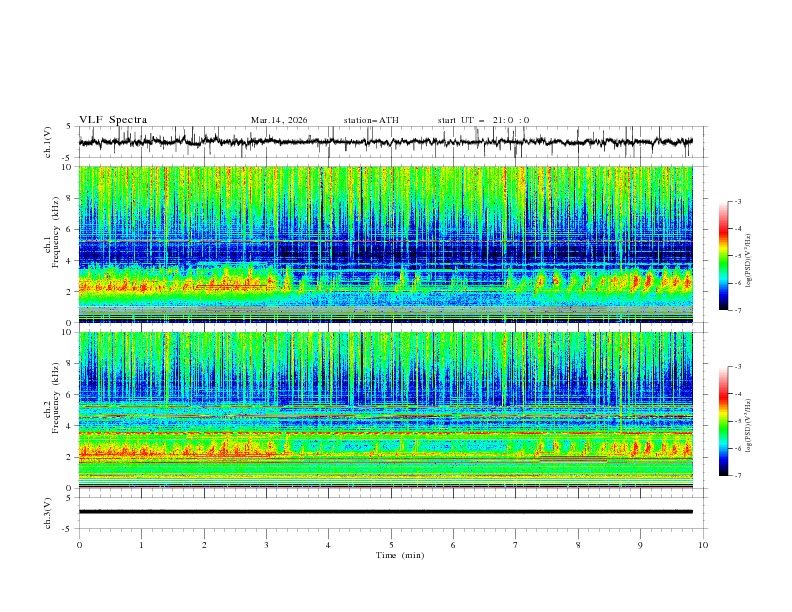
Task: Click tick label "4" on the time axis
Action: coord(328,545)
